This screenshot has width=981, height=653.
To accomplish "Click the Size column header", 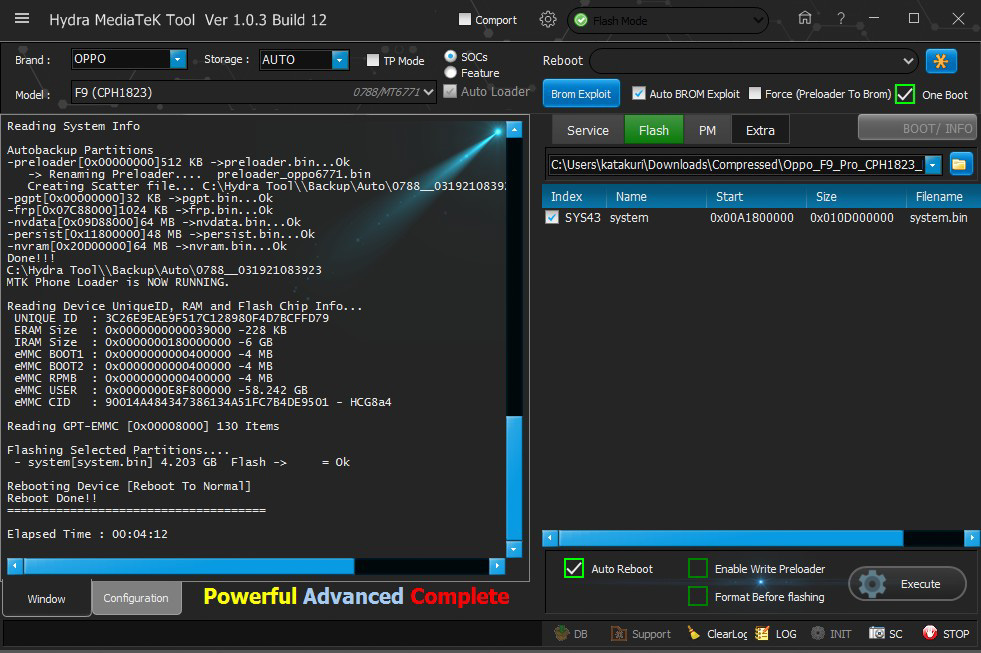I will pyautogui.click(x=856, y=196).
